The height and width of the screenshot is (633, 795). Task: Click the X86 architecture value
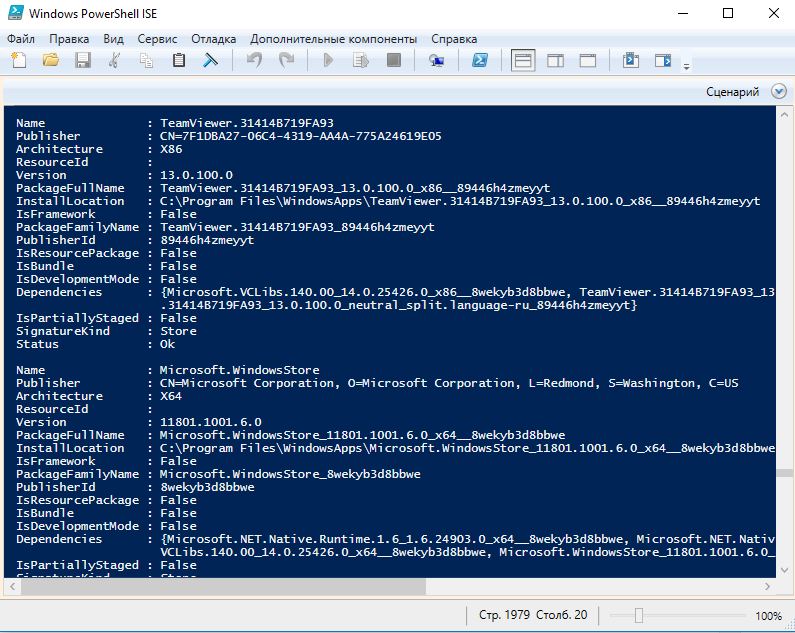click(x=171, y=149)
